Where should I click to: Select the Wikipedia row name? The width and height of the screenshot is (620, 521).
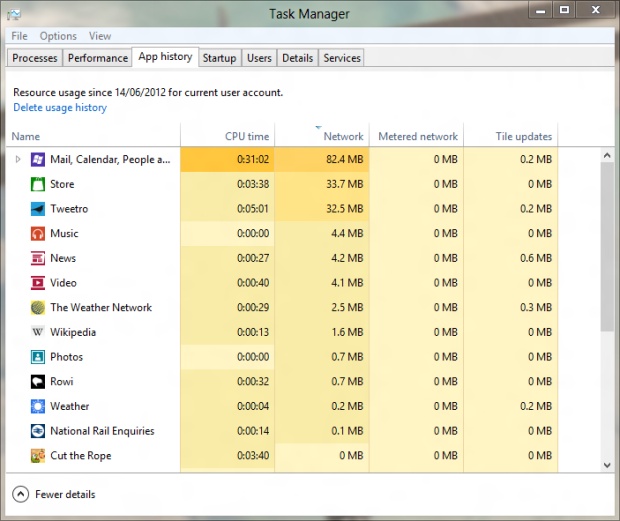click(73, 332)
